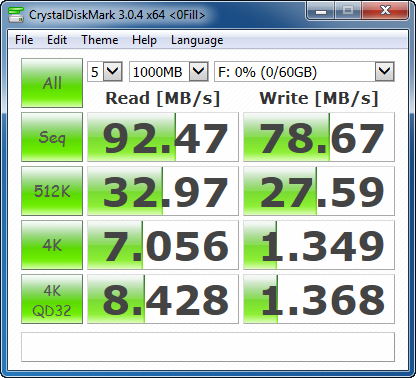Viewport: 416px width, 378px height.
Task: Start the 4K benchmark test
Action: click(x=52, y=245)
